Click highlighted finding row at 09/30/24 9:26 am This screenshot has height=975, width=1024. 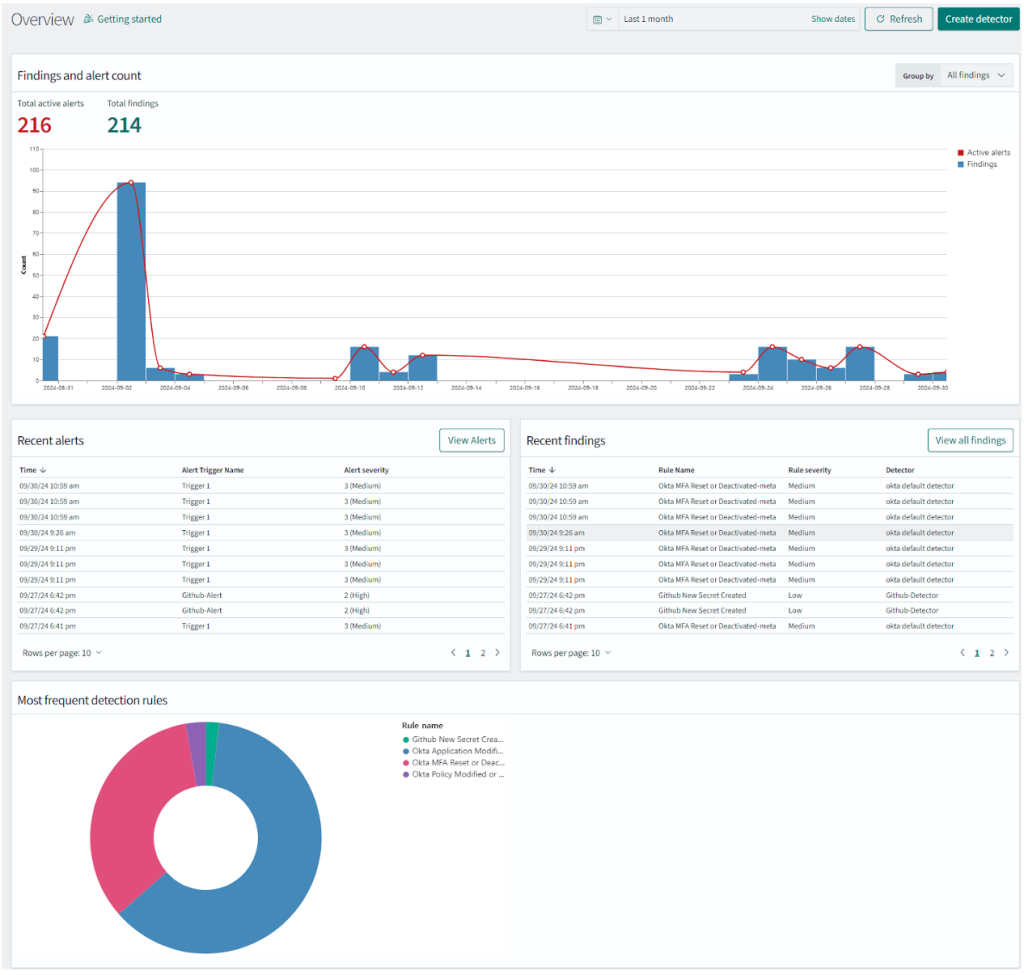coord(770,533)
